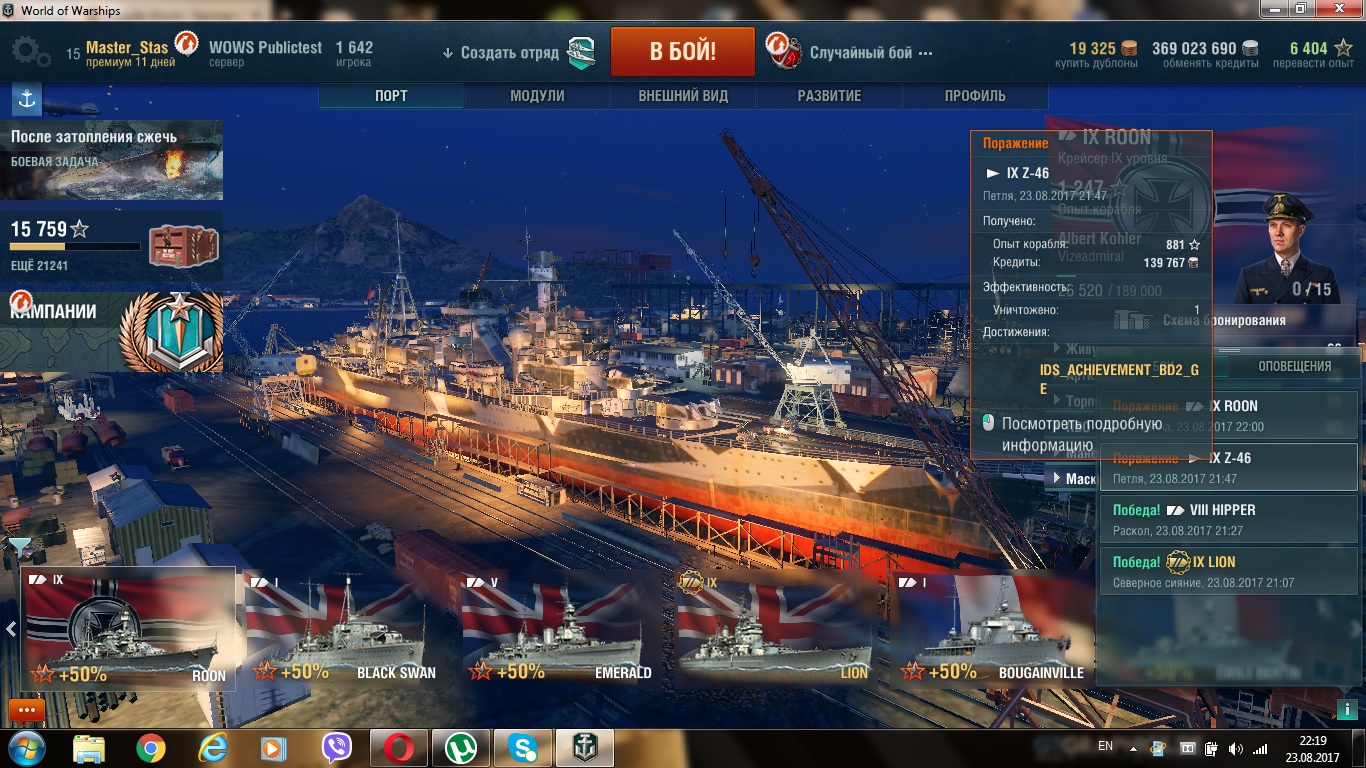The image size is (1366, 768).
Task: Select the Black Swan ship card
Action: click(342, 628)
